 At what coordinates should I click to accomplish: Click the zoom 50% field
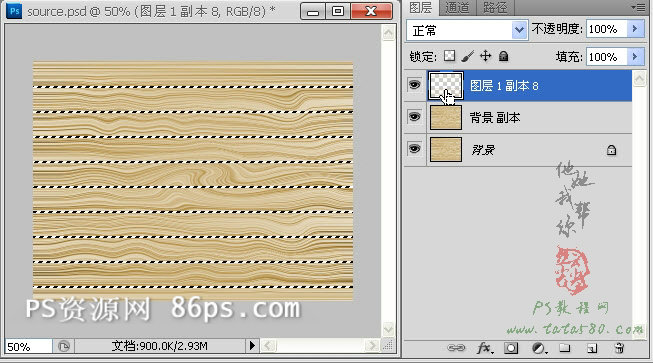[28, 346]
